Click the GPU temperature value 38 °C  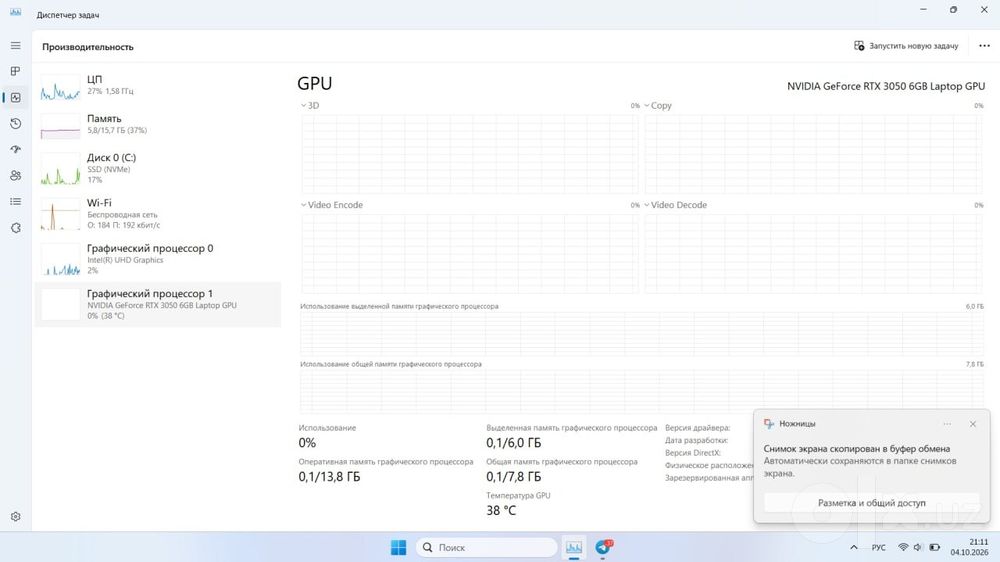(501, 510)
